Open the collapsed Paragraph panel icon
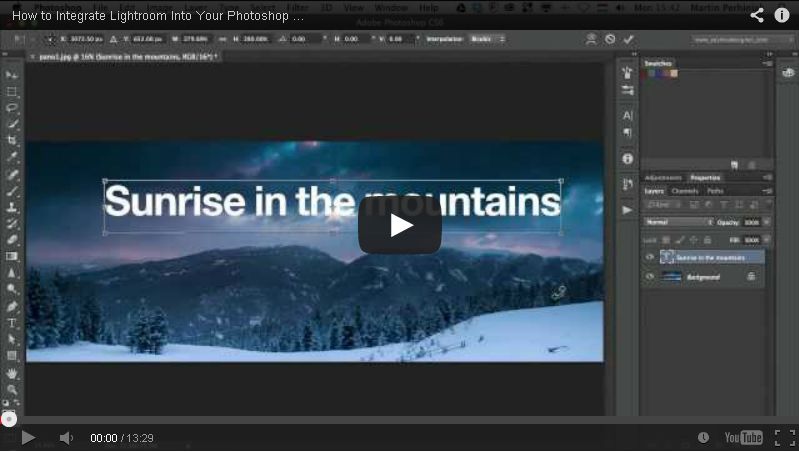 (627, 133)
